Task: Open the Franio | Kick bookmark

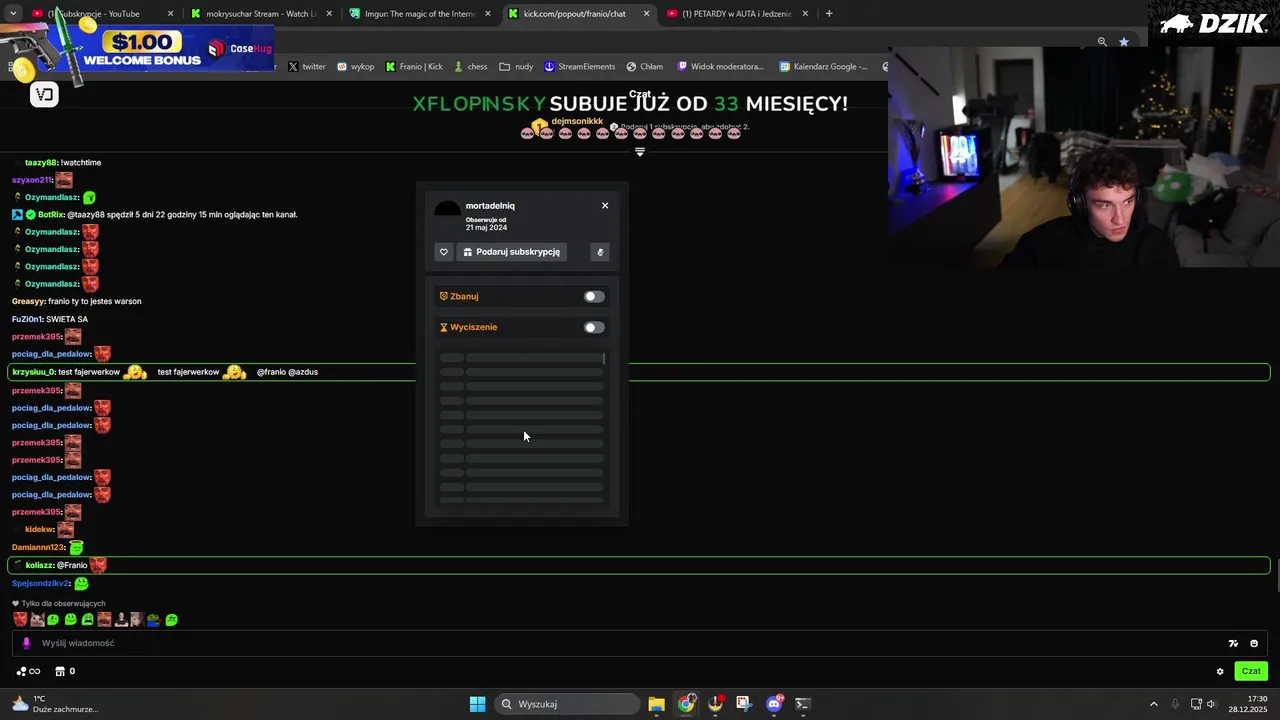Action: point(414,67)
